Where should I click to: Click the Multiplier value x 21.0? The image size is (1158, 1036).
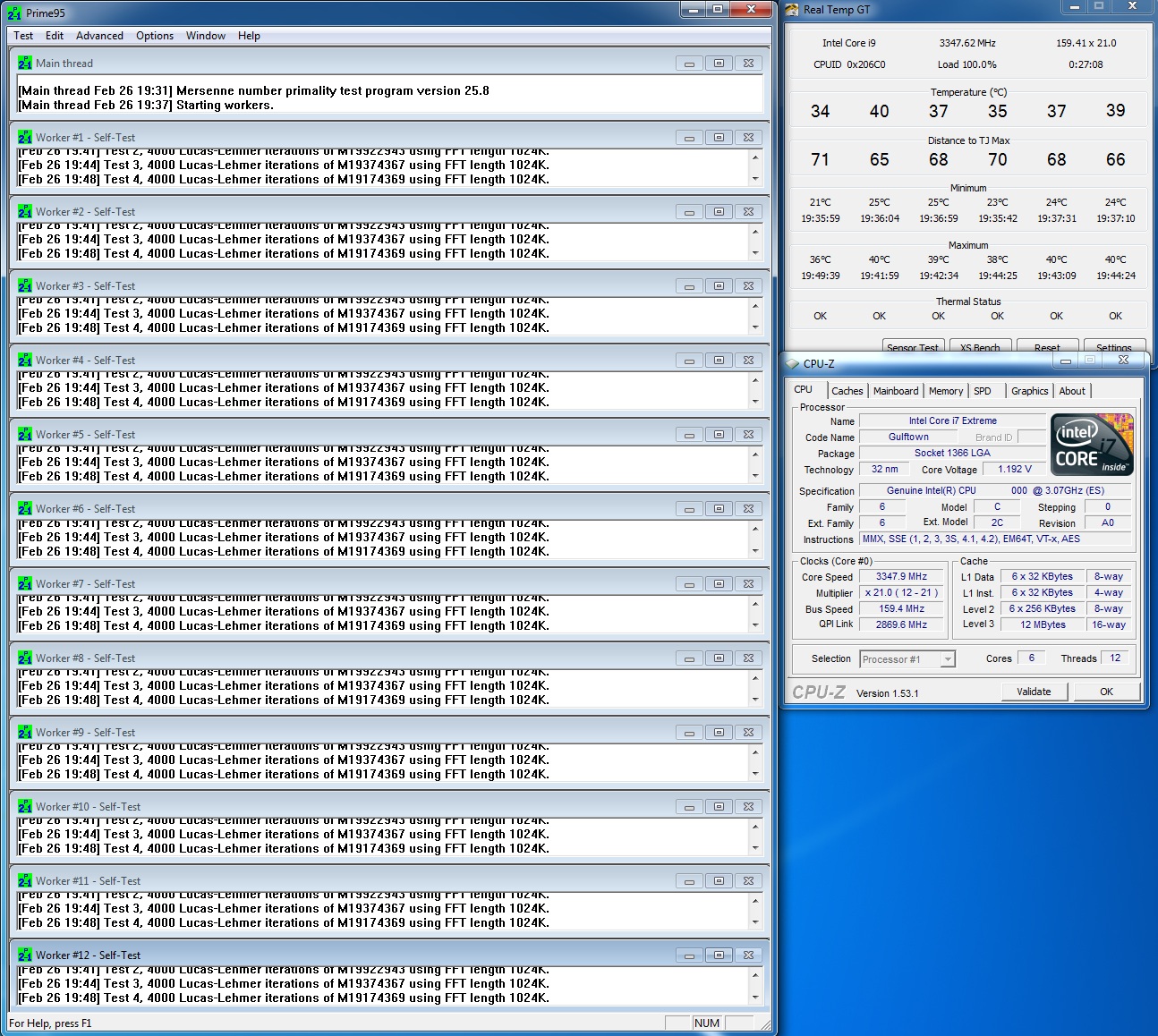[x=901, y=593]
